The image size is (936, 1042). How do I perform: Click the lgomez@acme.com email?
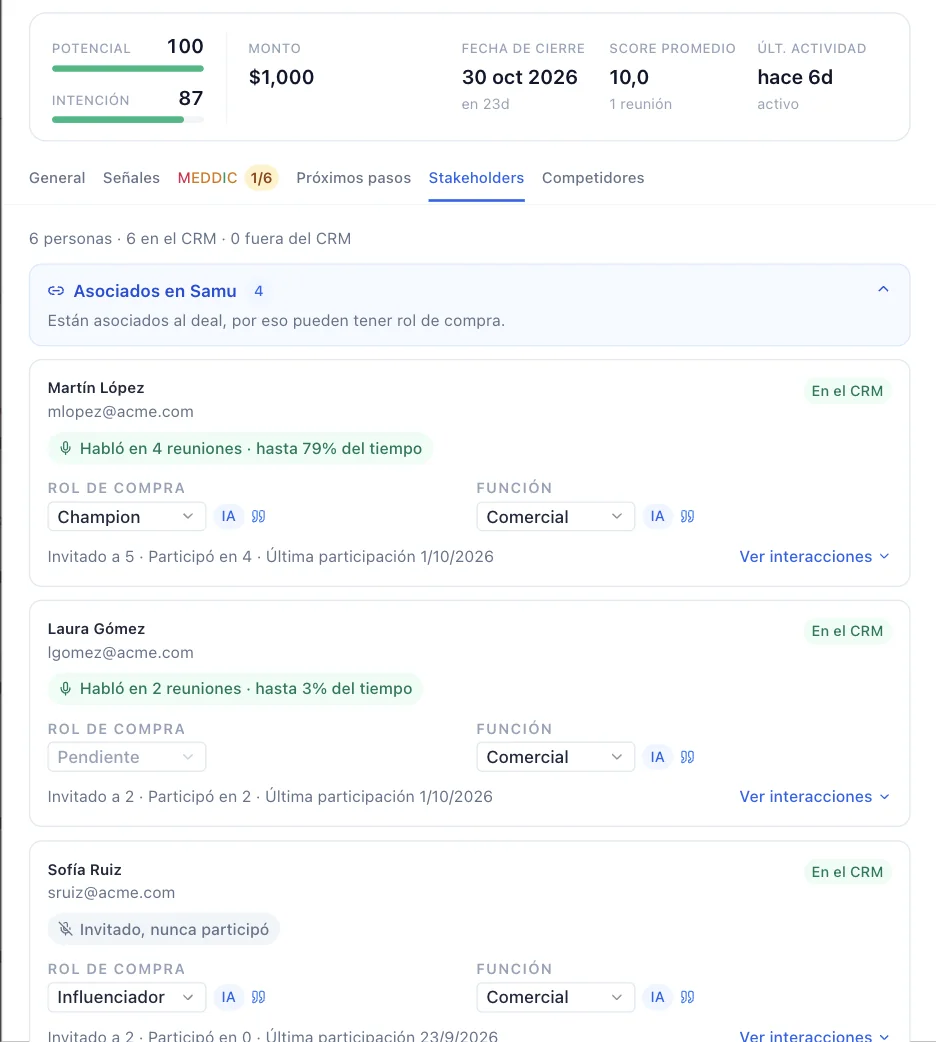(x=120, y=653)
